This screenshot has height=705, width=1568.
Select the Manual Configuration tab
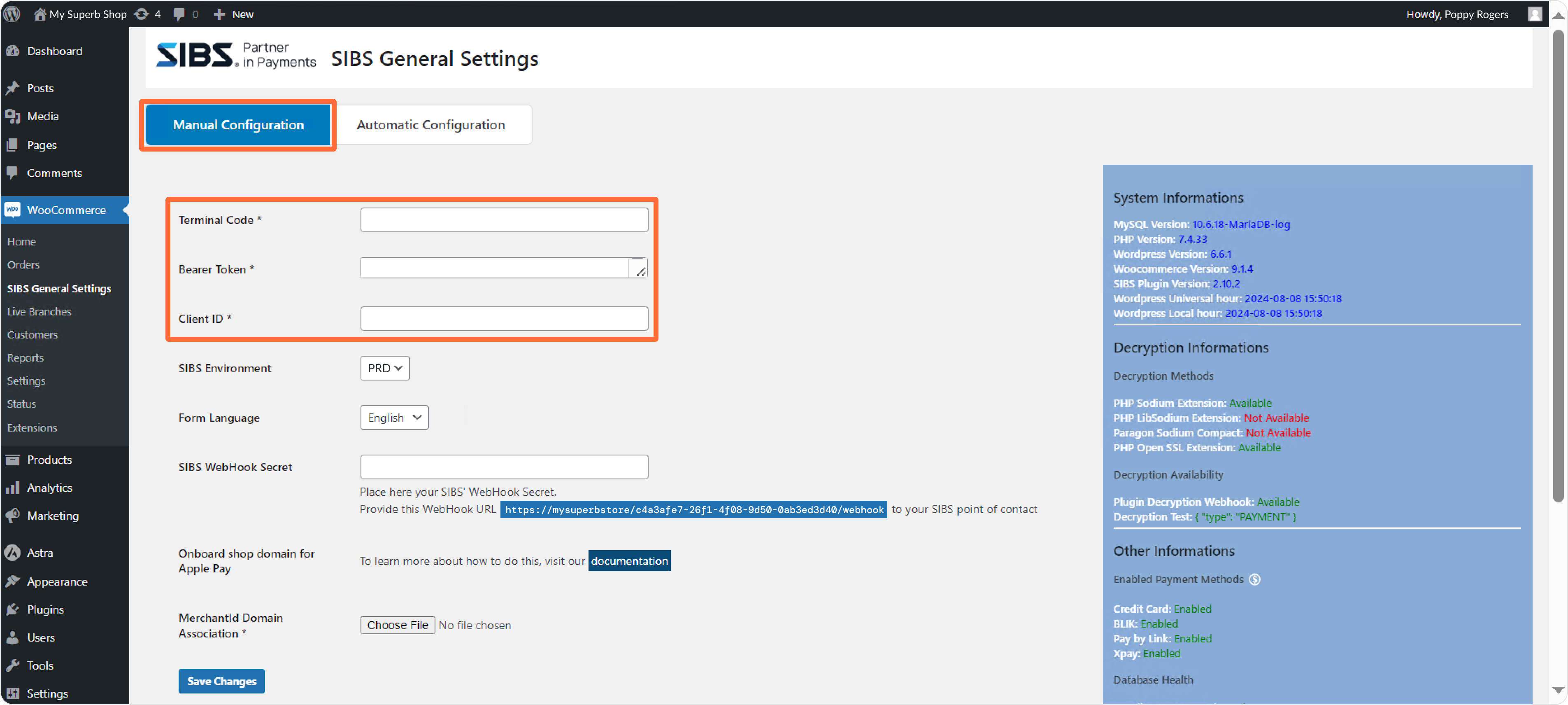[x=238, y=124]
